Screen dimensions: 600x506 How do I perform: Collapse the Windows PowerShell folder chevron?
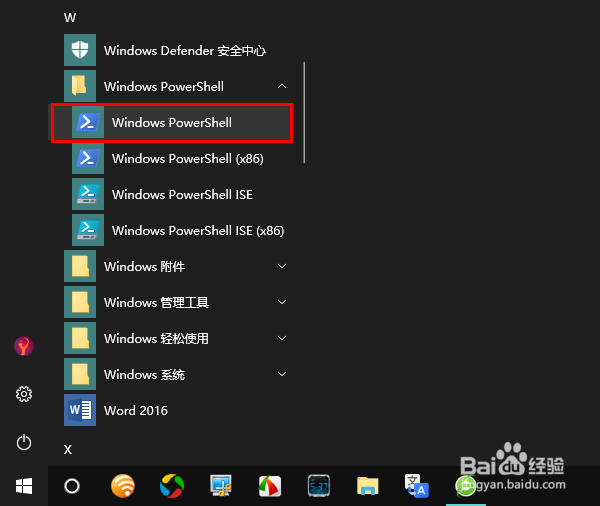(282, 86)
